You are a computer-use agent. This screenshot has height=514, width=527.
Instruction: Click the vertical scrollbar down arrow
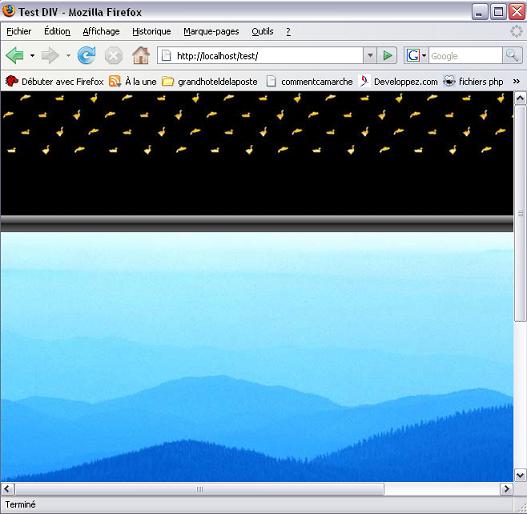pyautogui.click(x=520, y=475)
